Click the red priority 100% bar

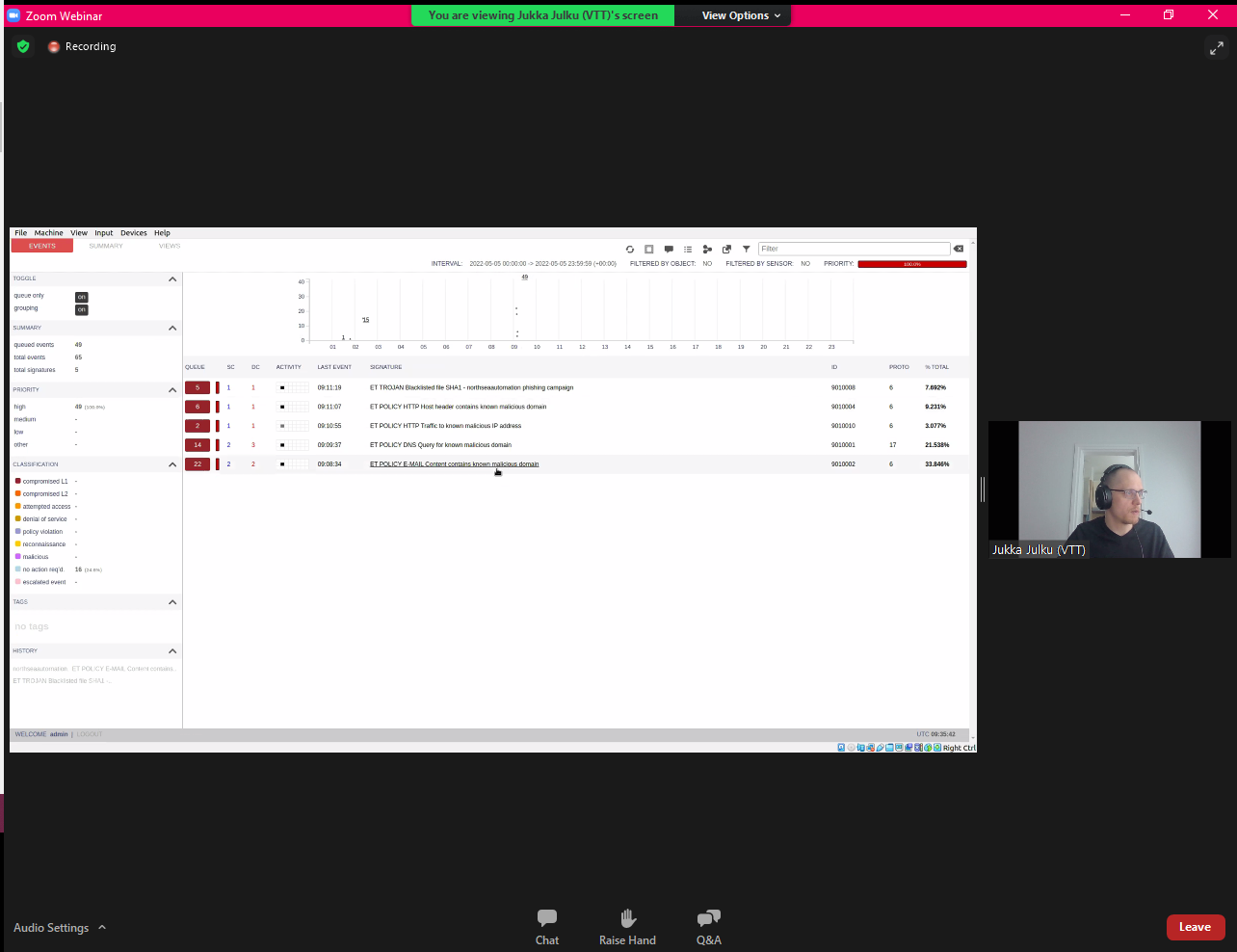pos(911,264)
